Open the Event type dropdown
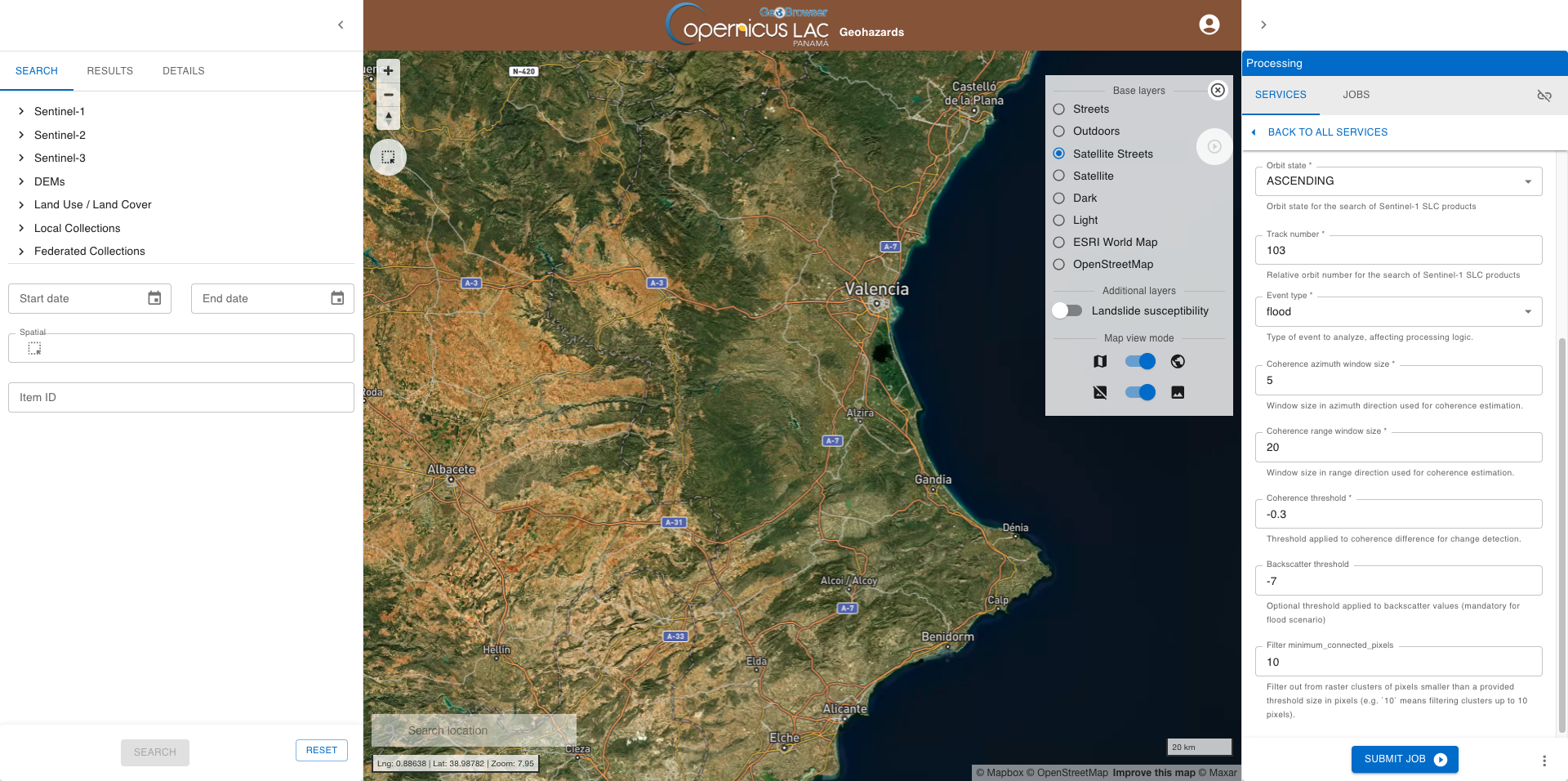 coord(1398,312)
